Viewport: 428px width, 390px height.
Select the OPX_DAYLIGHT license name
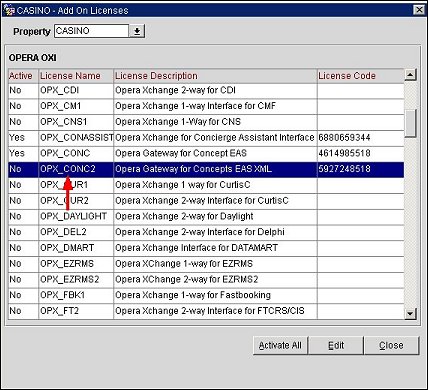coord(74,216)
